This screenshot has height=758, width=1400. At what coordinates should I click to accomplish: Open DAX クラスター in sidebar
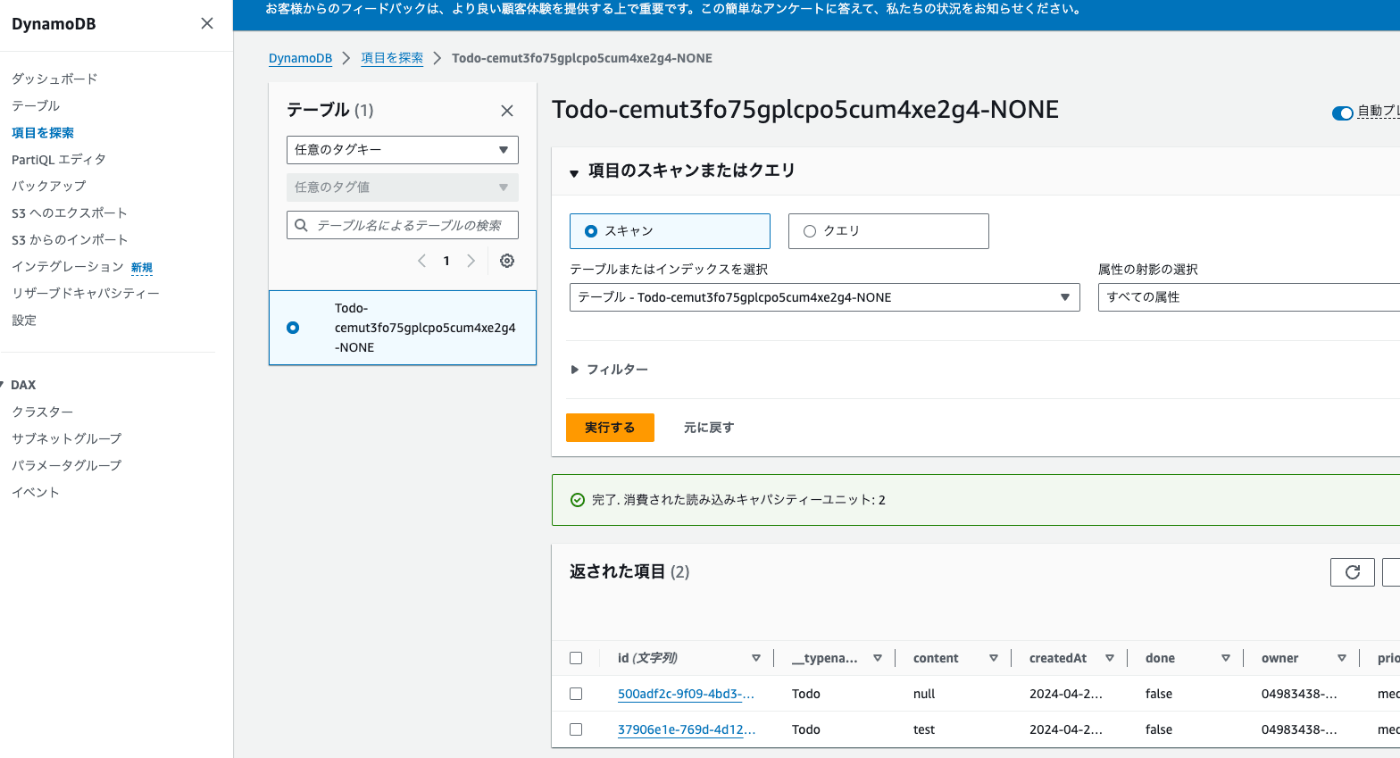[42, 412]
